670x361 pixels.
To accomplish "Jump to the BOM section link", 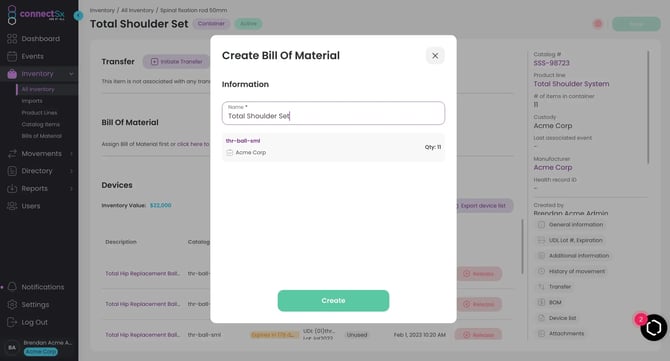I will click(555, 302).
